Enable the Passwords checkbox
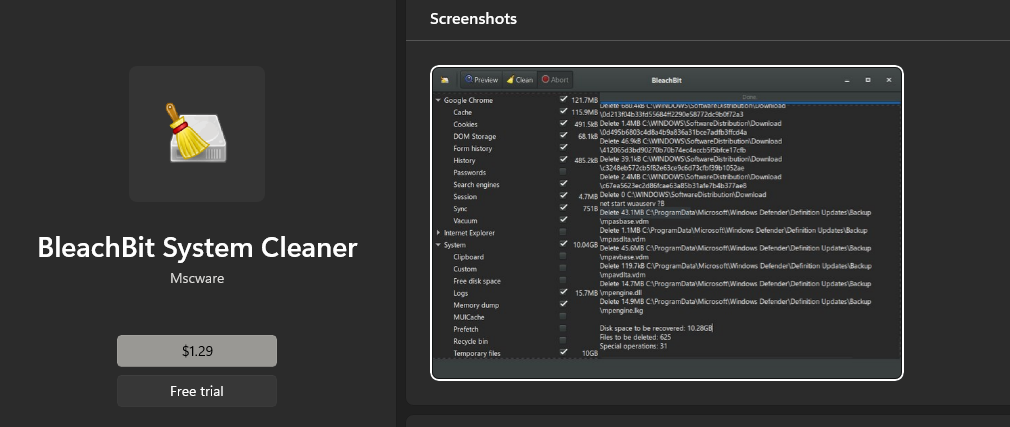 (564, 171)
